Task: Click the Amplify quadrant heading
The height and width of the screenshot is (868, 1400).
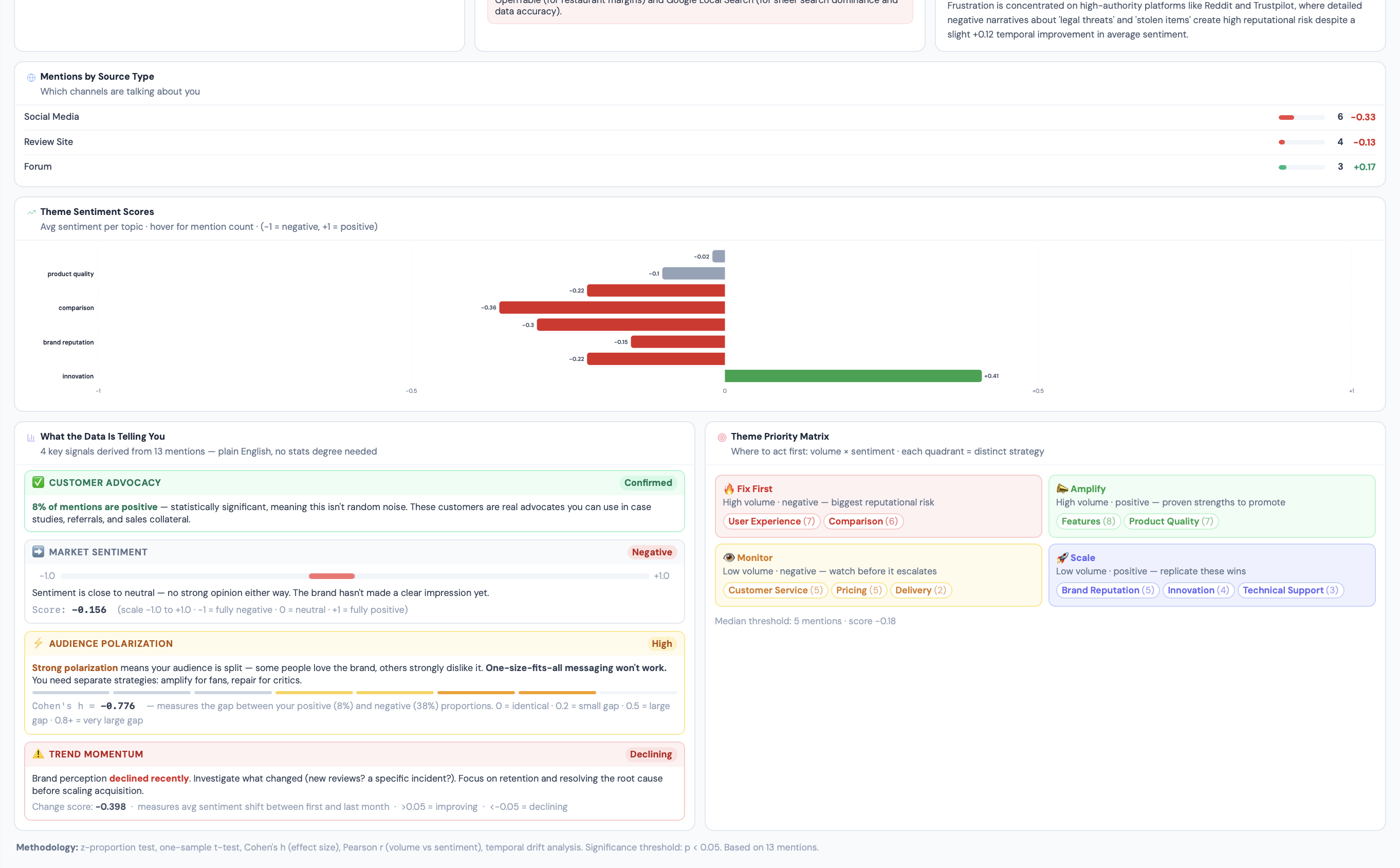Action: [x=1088, y=489]
